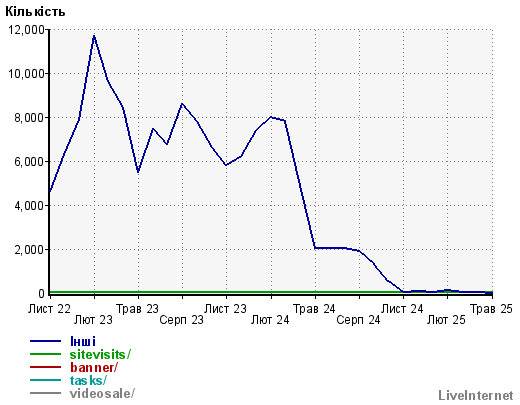Click the banner/ legend label
Screen dimensions: 520x405
tap(94, 367)
